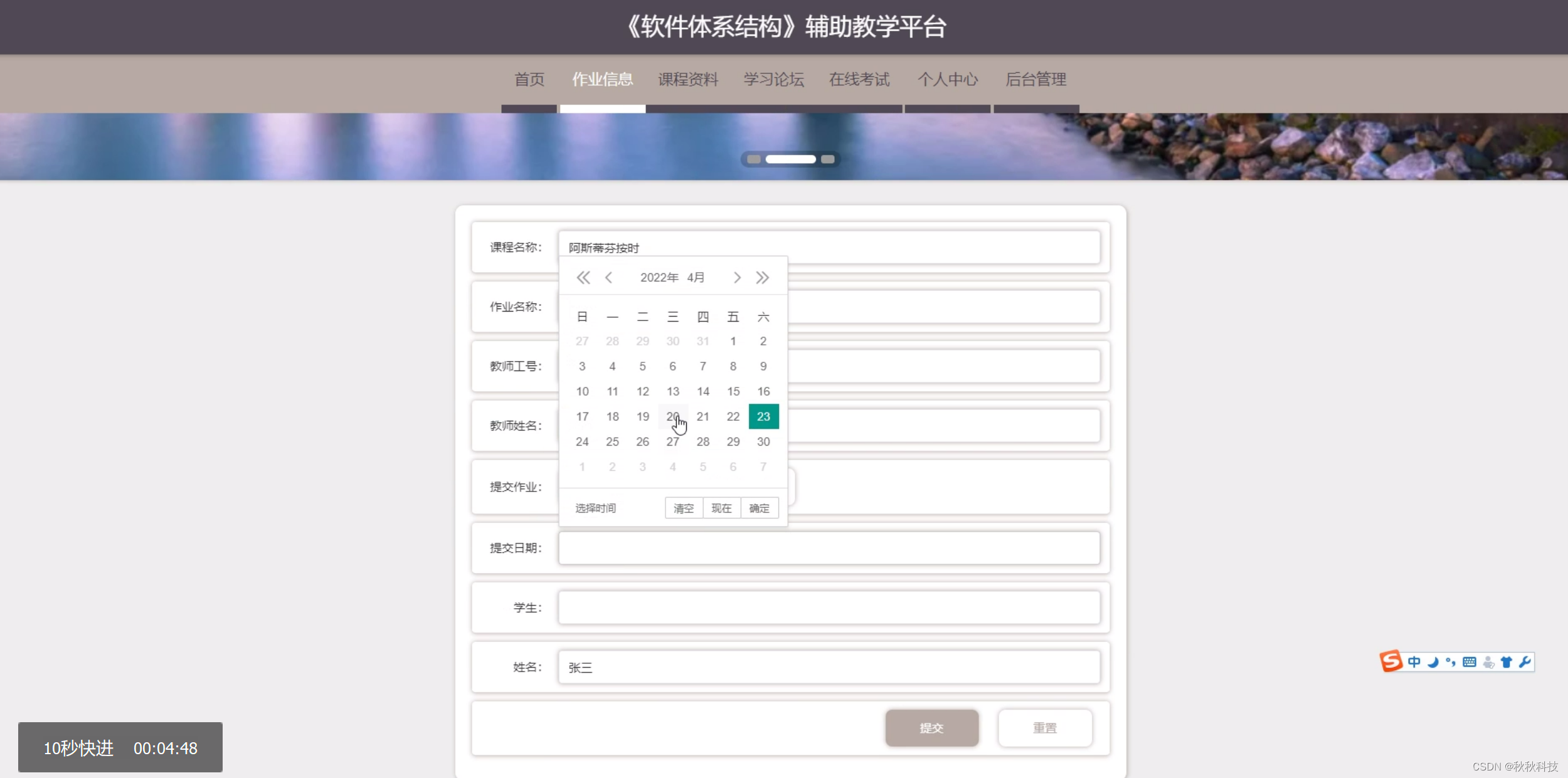Toggle Chinese/English punctuation icon

pos(1450,661)
